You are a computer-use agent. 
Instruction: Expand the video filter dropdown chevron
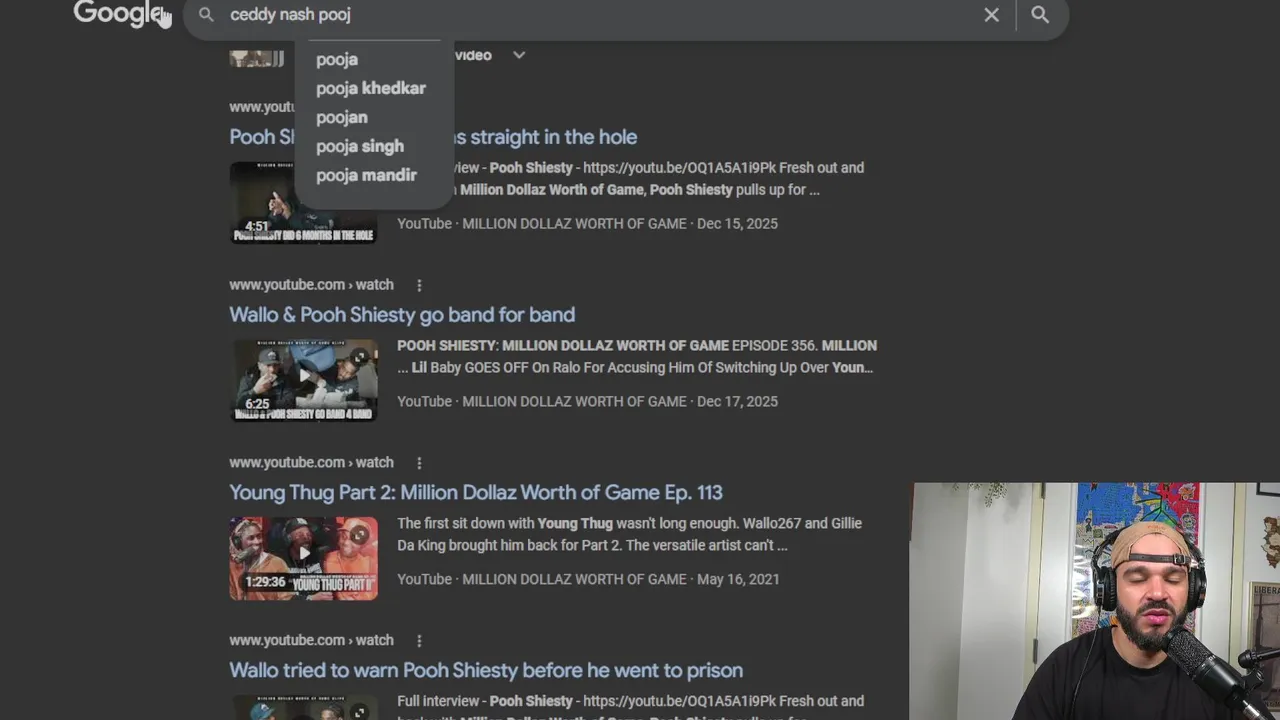click(x=519, y=55)
